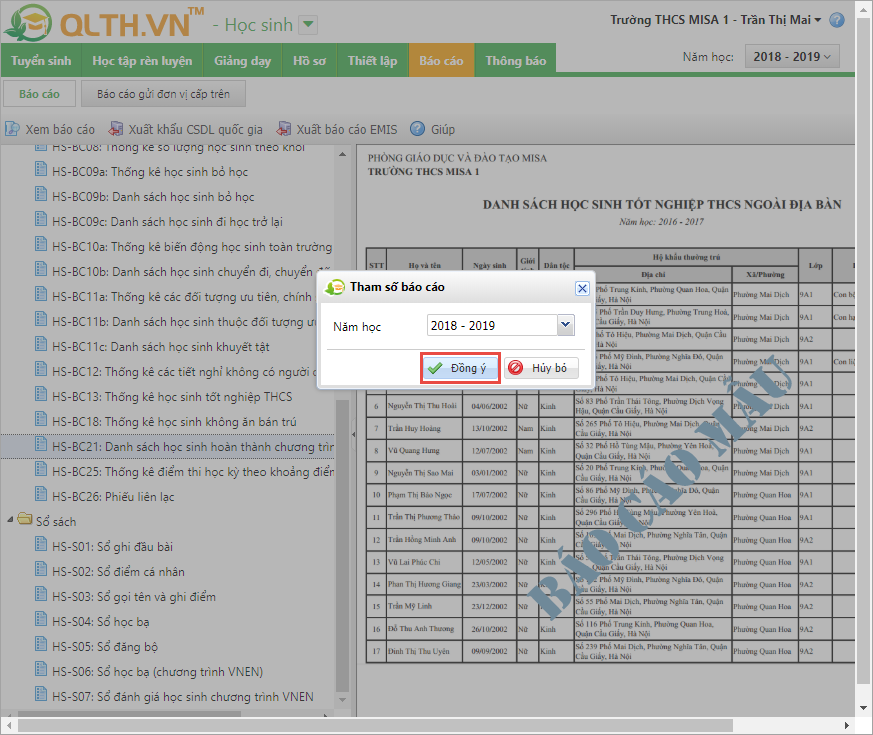
Task: Open HS-S07: Sổ đánh giá học sinh VNEN
Action: 183,697
